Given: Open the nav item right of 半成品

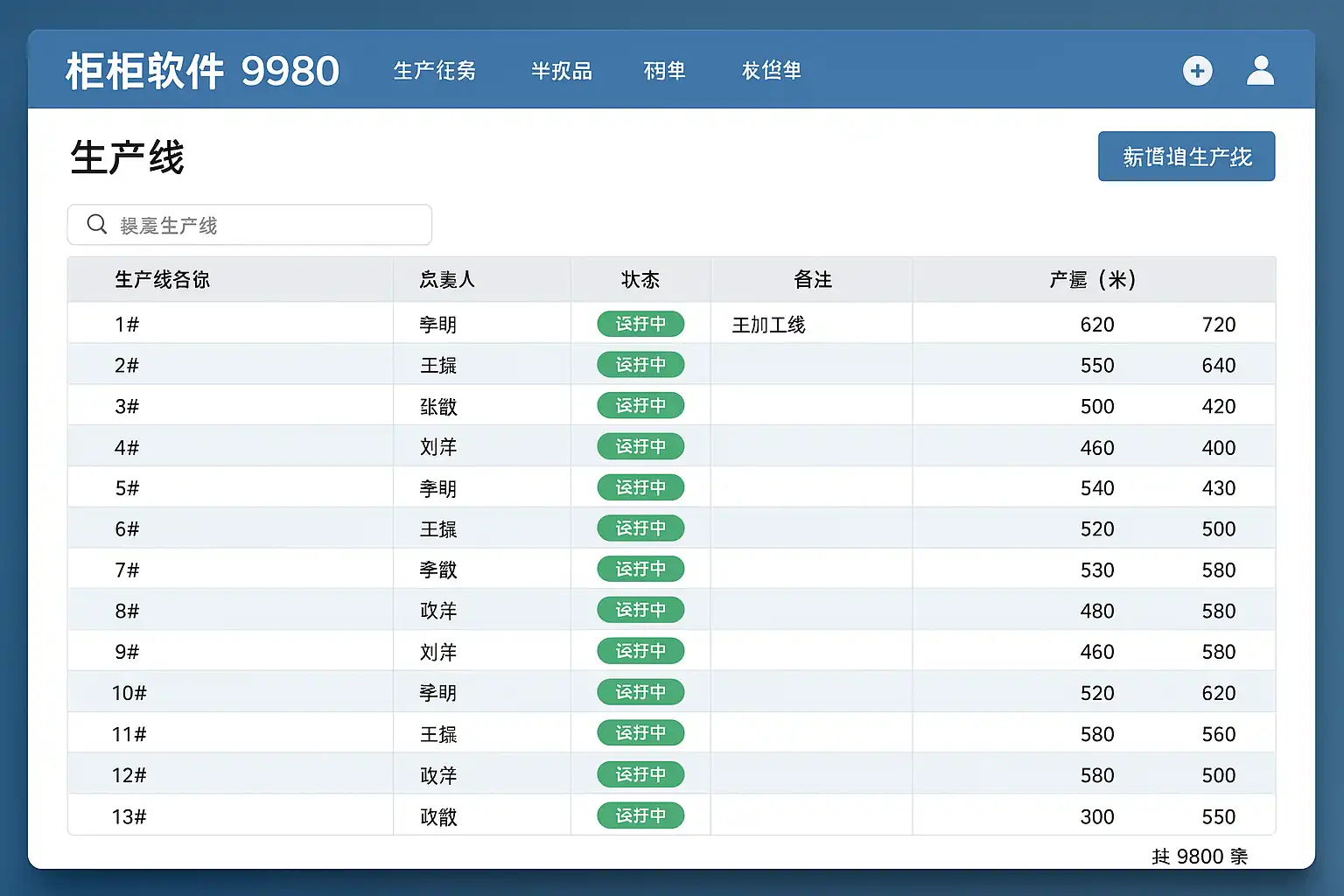Looking at the screenshot, I should coord(664,71).
